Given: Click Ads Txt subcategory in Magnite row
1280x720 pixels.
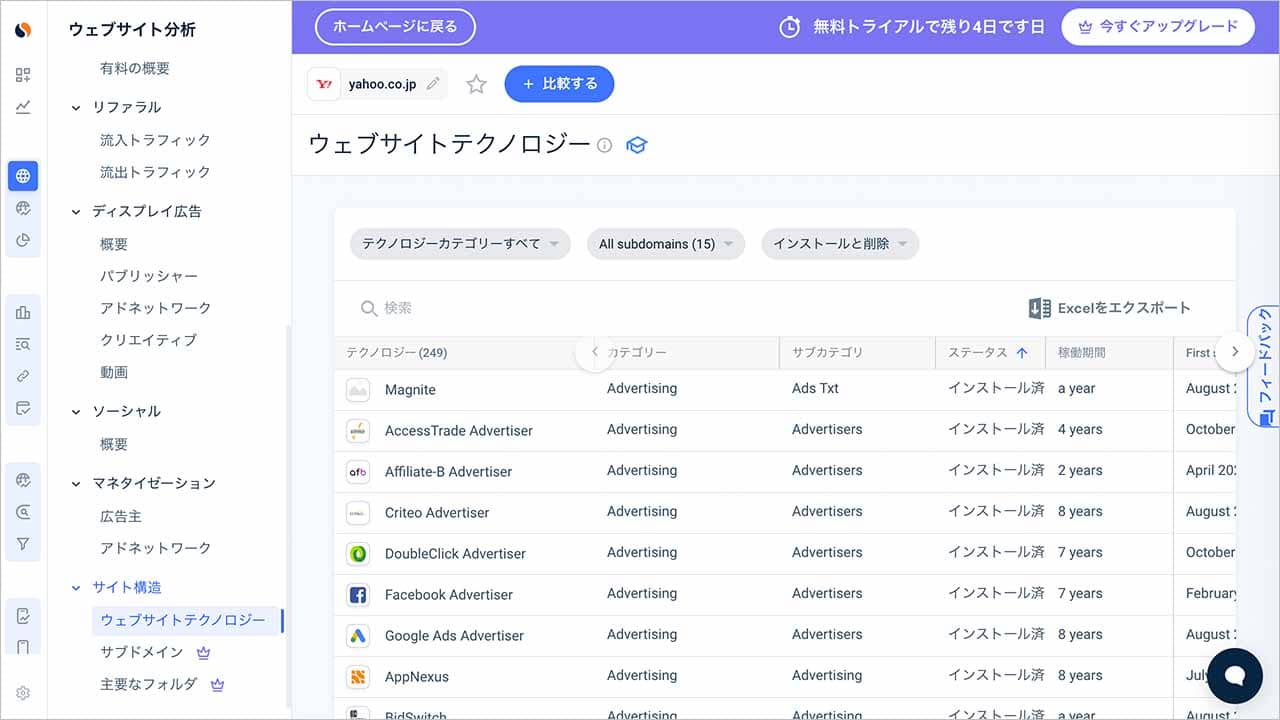Looking at the screenshot, I should [816, 389].
